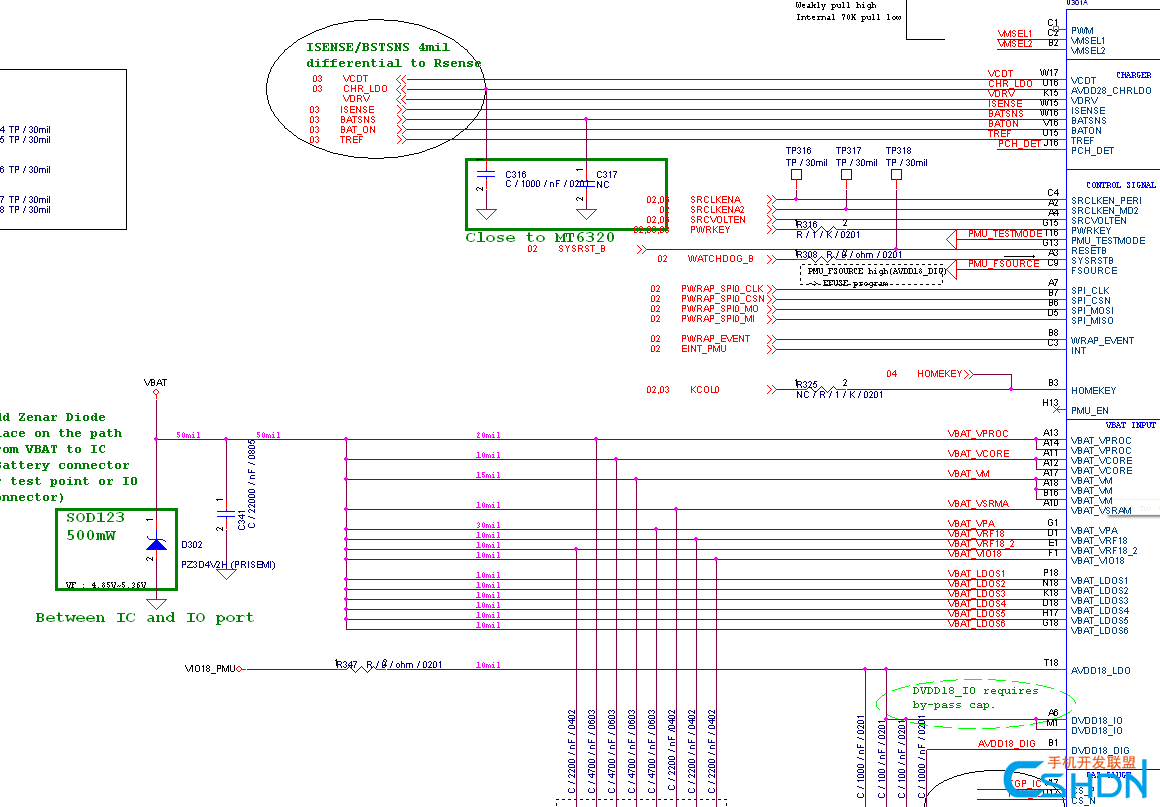Click the 'SOD123' package note
The image size is (1160, 807).
(95, 518)
